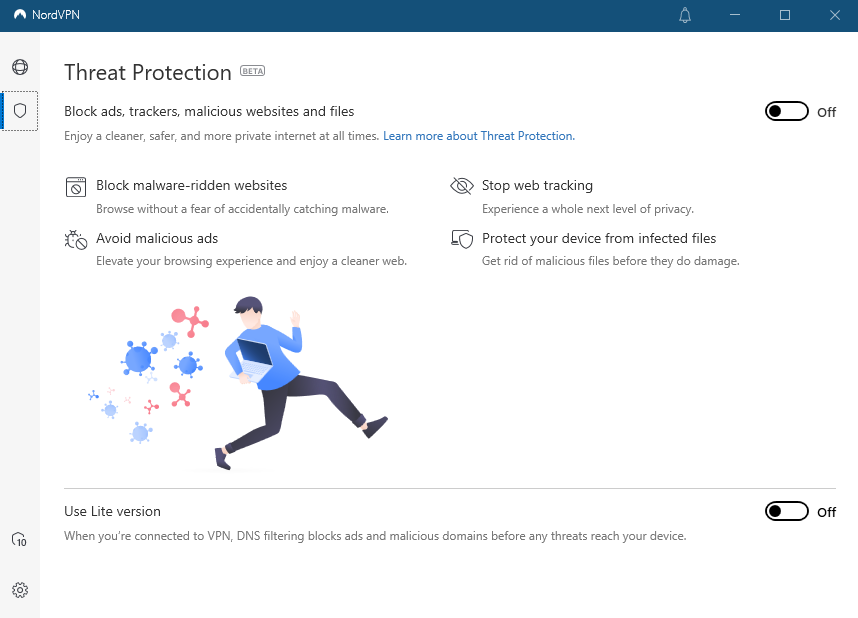
Task: Click the malware-ridden websites browser icon
Action: [75, 187]
